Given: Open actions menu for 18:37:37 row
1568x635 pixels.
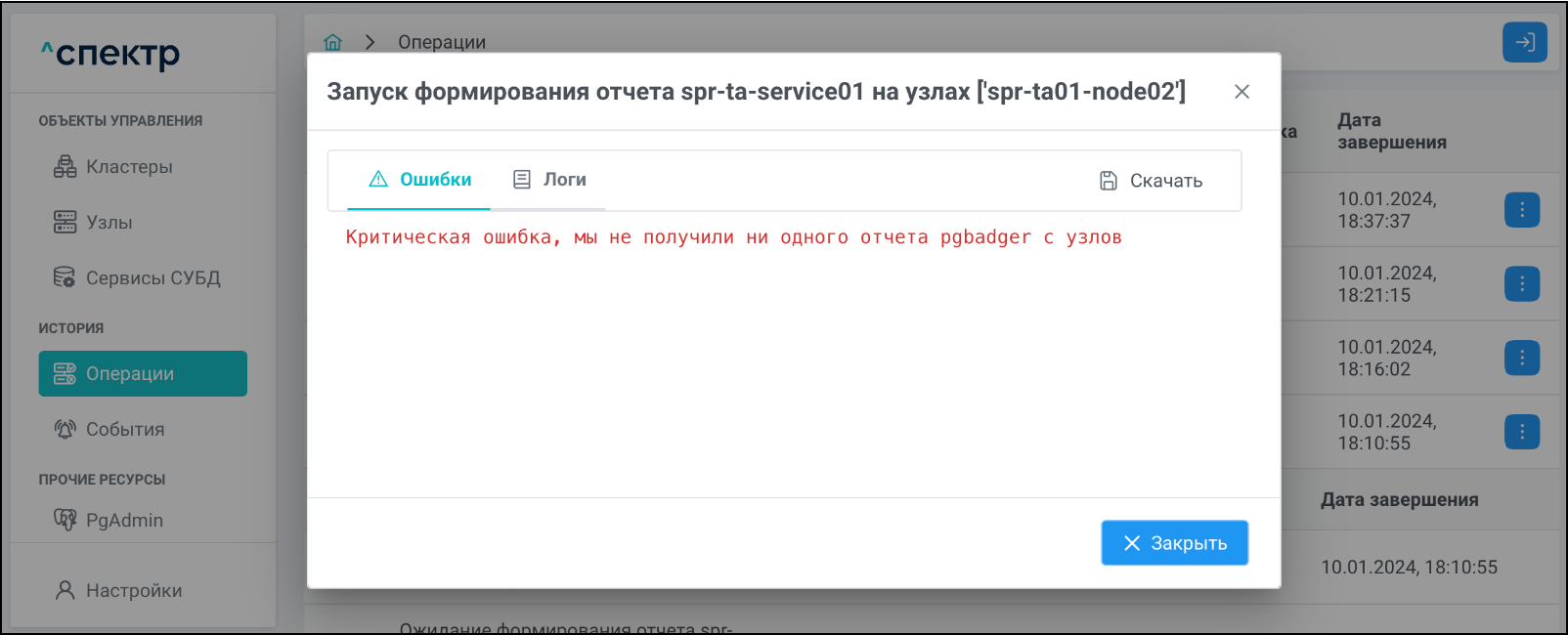Looking at the screenshot, I should click(1522, 210).
